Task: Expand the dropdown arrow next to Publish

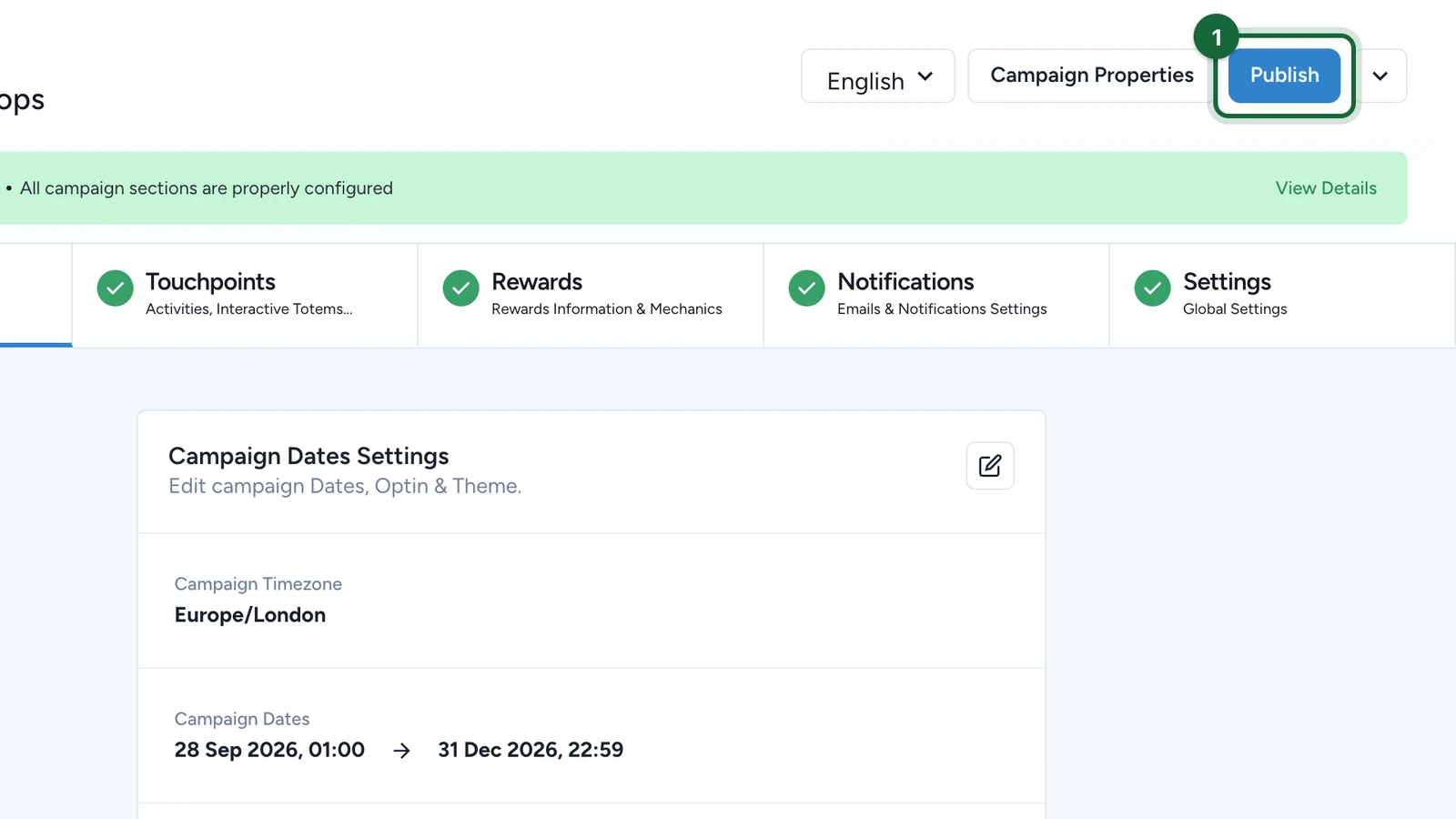Action: pos(1380,76)
